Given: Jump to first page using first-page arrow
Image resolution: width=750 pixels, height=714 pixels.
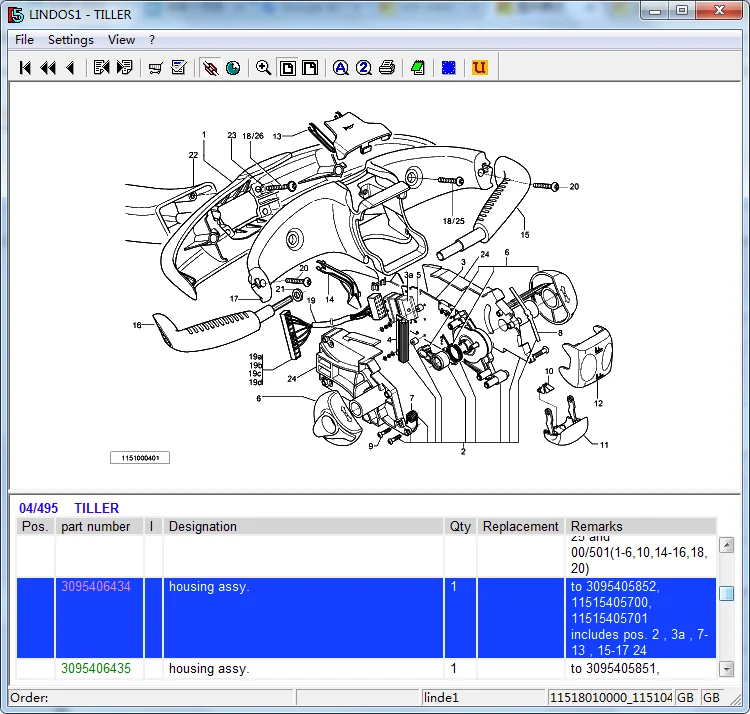Looking at the screenshot, I should coord(26,68).
